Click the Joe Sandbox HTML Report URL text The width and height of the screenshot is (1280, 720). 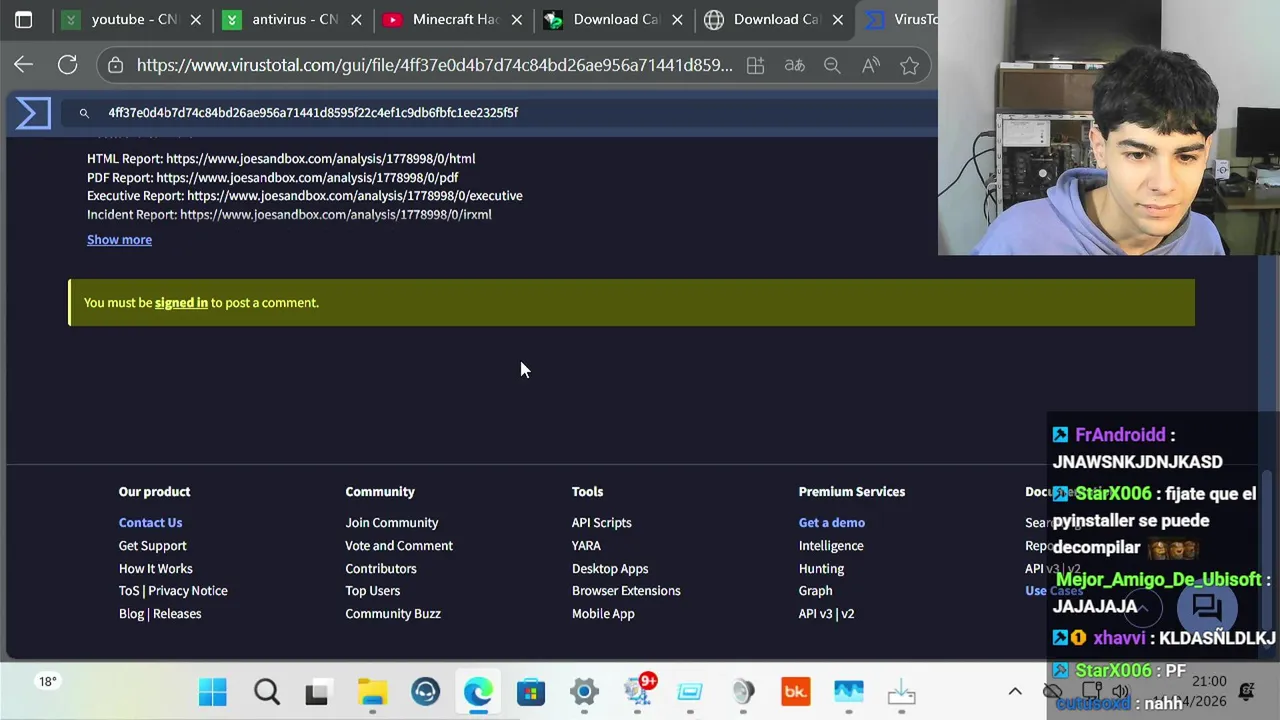point(320,158)
